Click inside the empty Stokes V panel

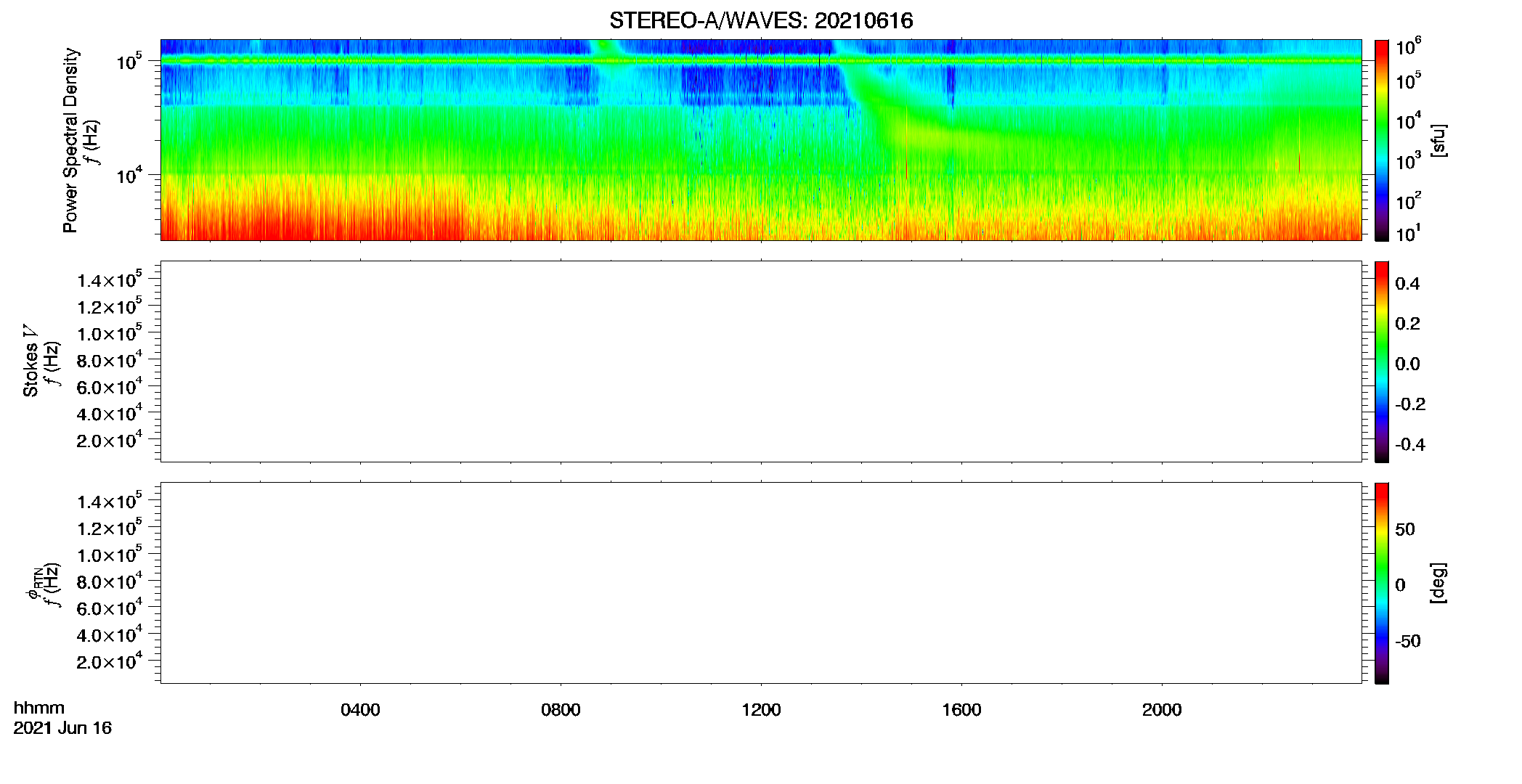[x=761, y=362]
